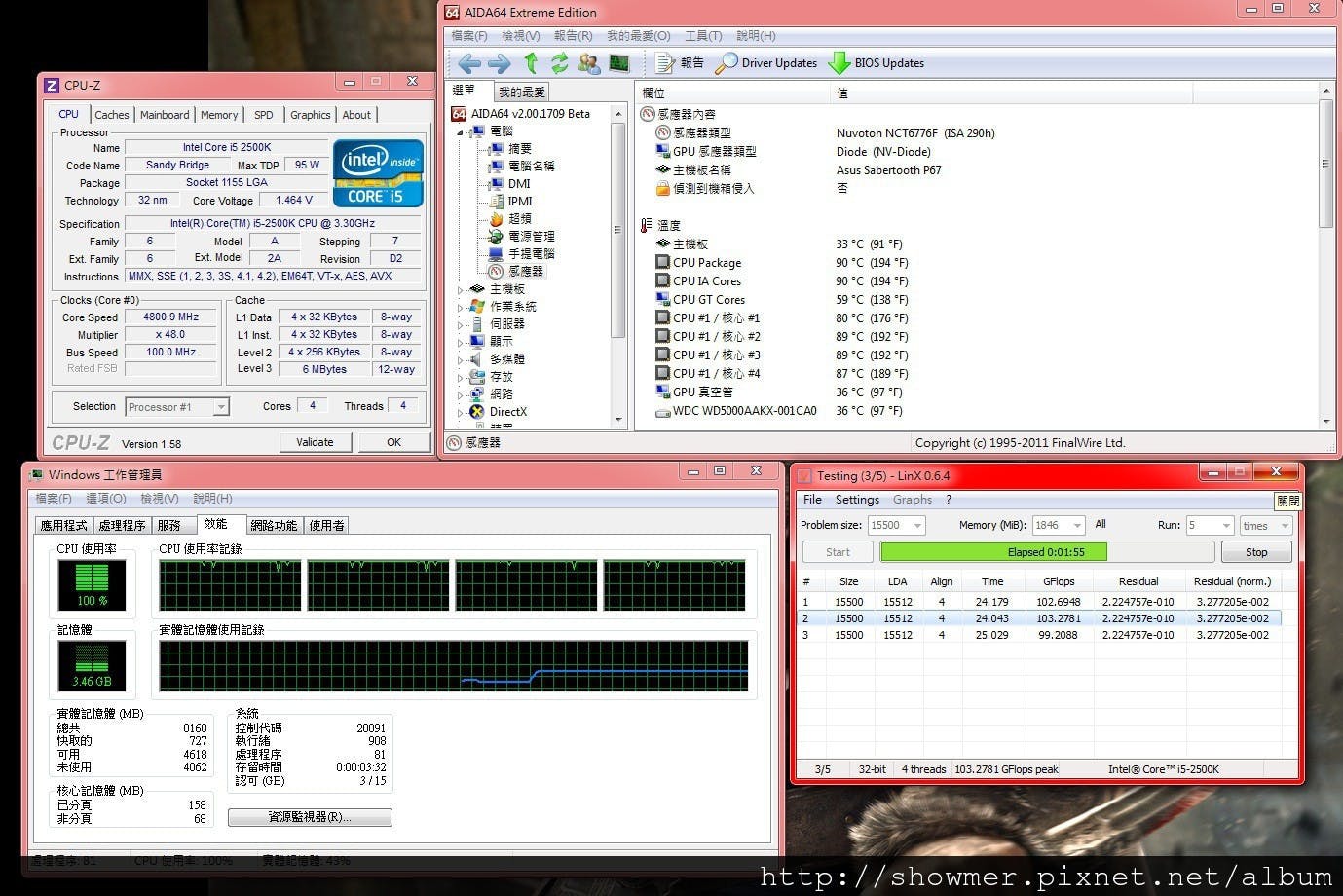The image size is (1343, 896).
Task: Select LinX result row 2 with 103.2781 GFlops
Action: pyautogui.click(x=1039, y=618)
